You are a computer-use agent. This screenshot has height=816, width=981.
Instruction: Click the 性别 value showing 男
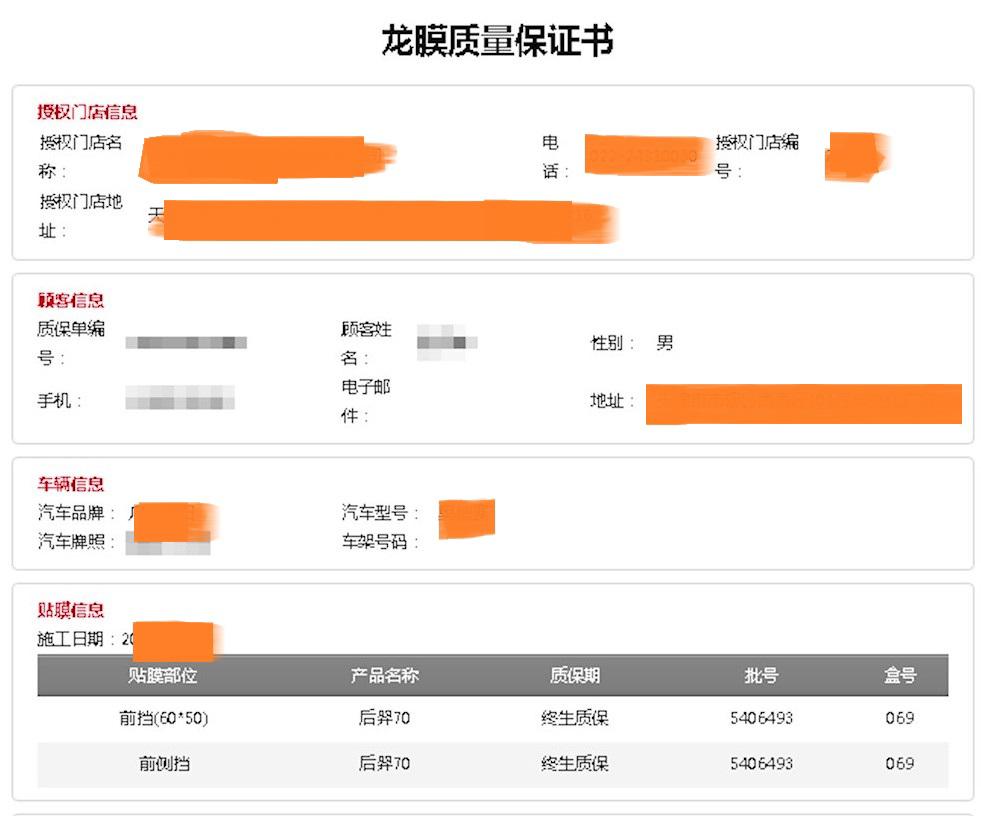coord(666,342)
